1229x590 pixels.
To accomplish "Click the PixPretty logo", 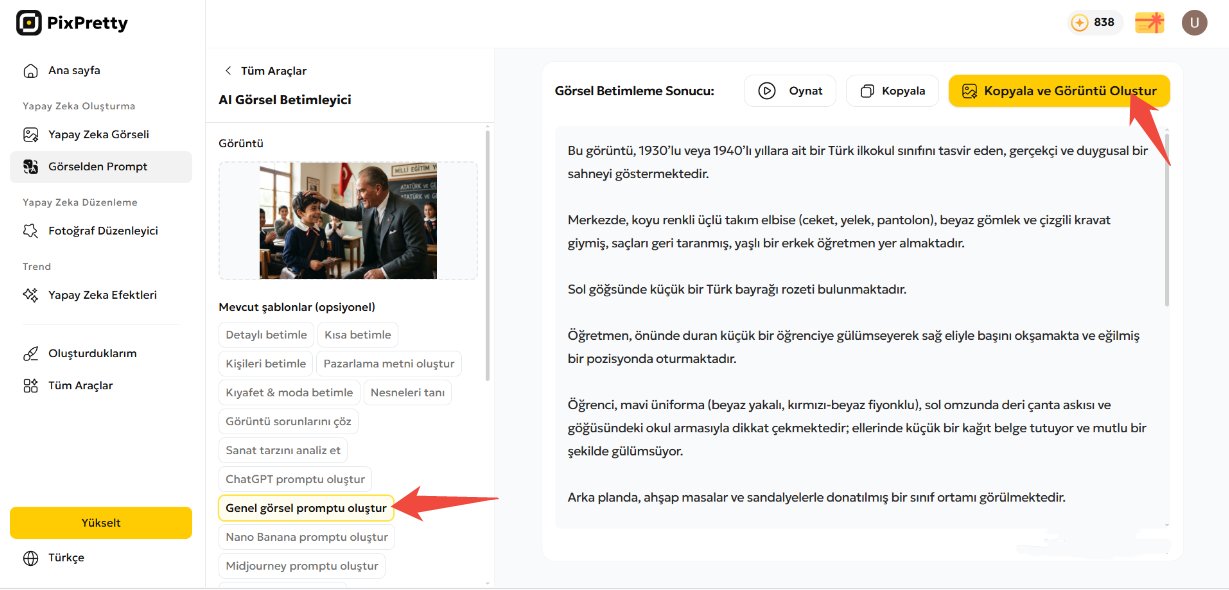I will pyautogui.click(x=70, y=22).
